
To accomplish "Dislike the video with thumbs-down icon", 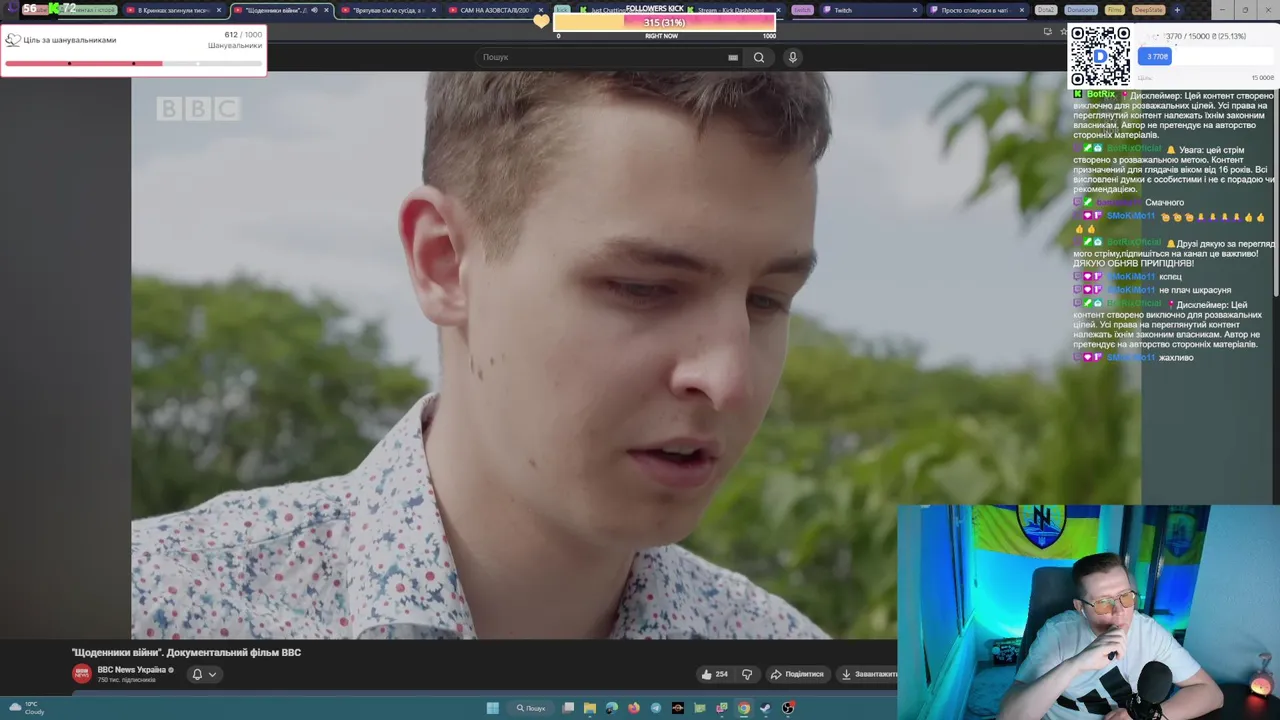I will pyautogui.click(x=746, y=674).
